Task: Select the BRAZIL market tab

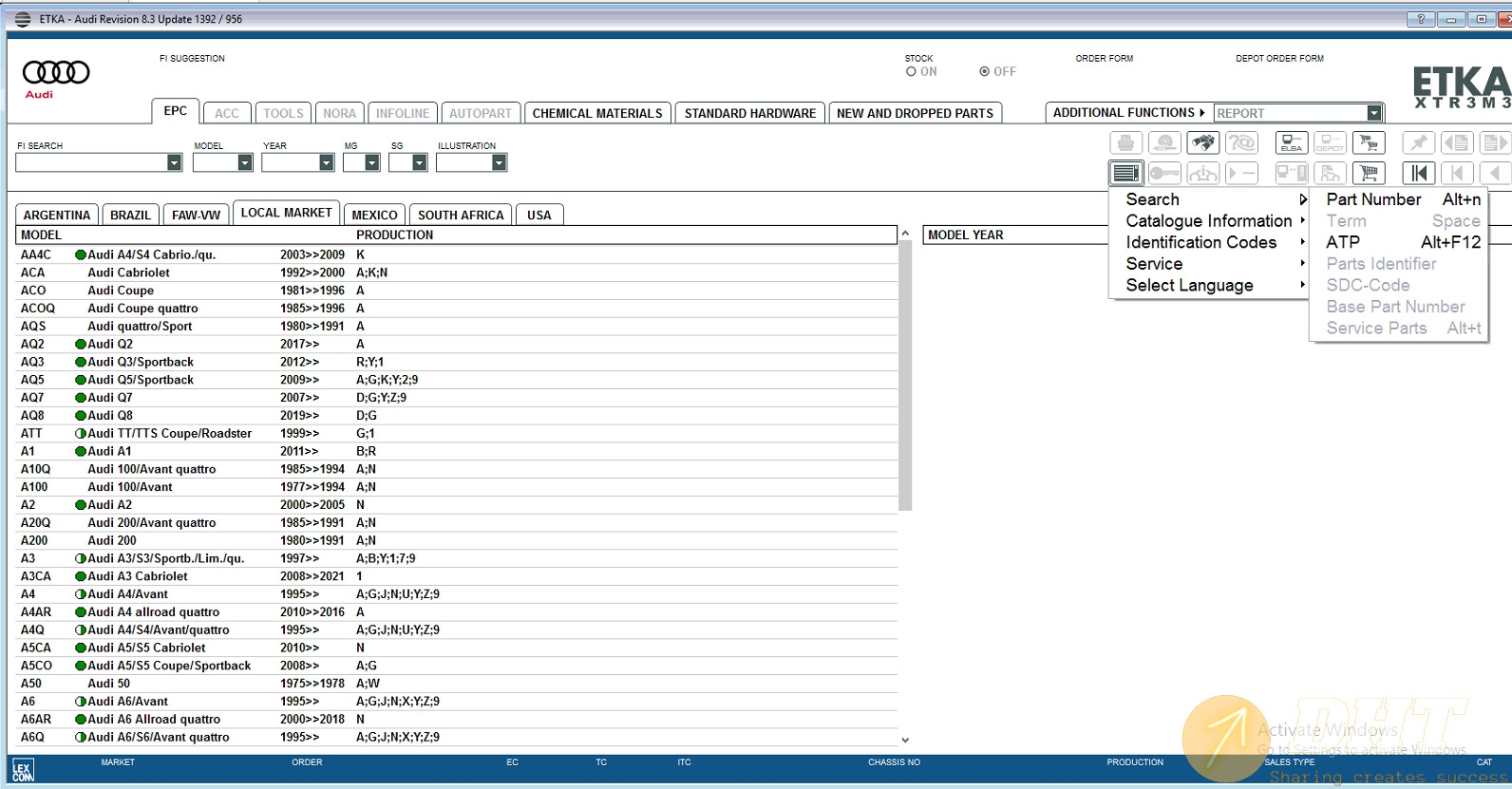Action: pos(130,215)
